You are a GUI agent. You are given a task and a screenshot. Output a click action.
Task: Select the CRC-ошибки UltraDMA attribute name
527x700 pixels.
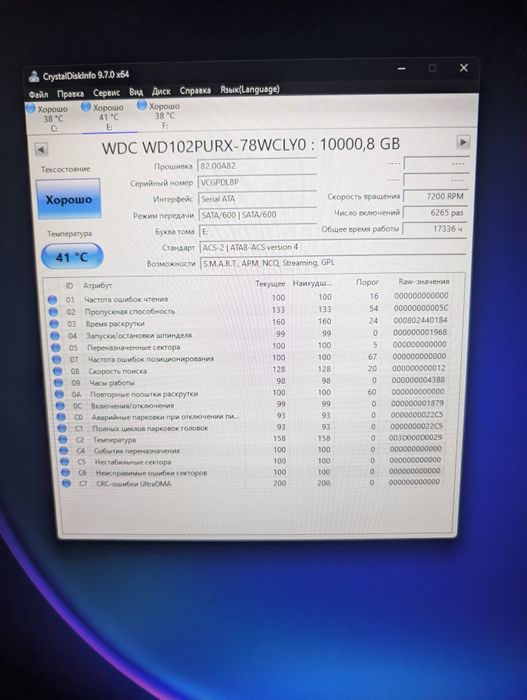click(x=134, y=483)
